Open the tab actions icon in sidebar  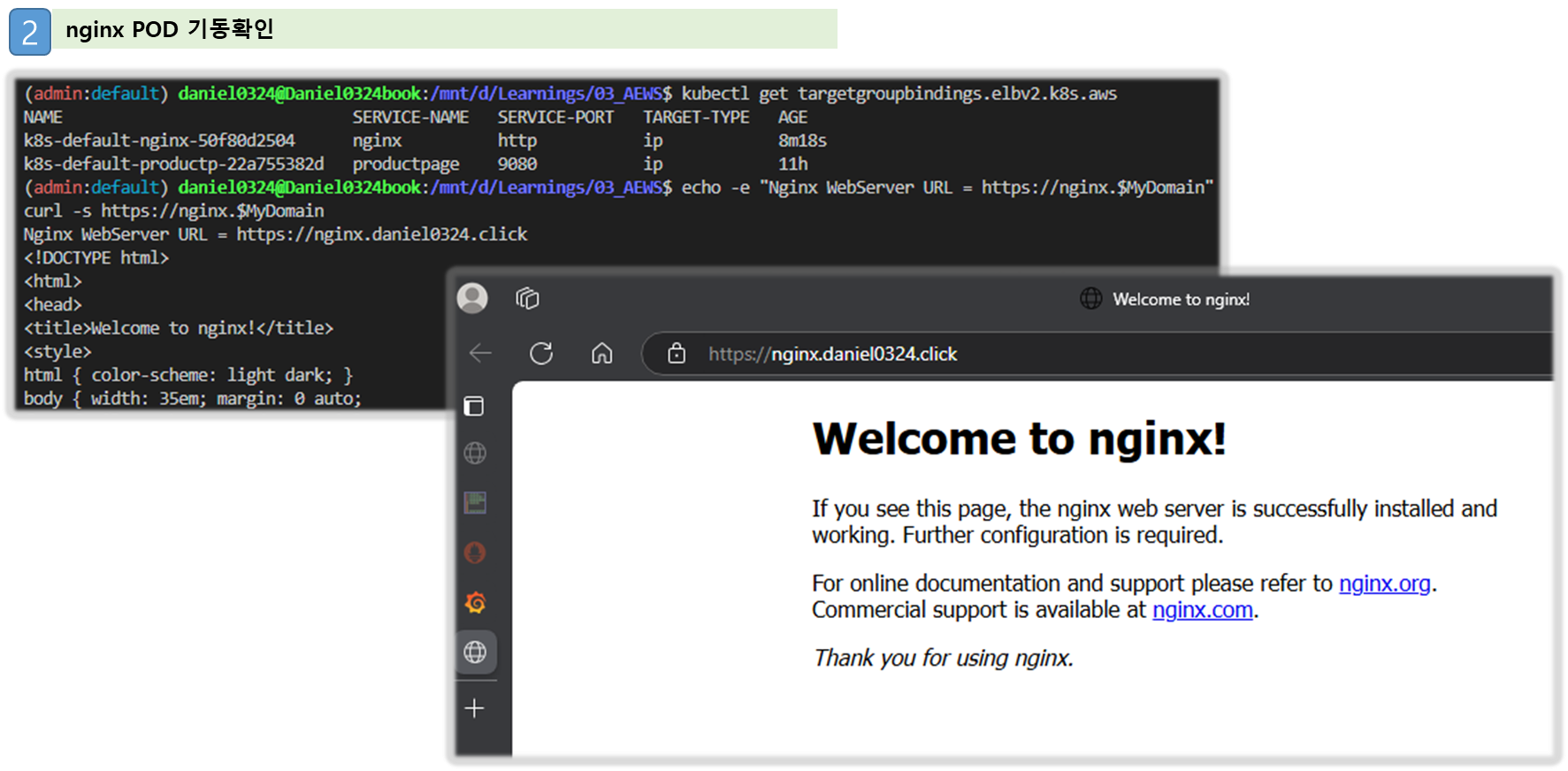(475, 406)
